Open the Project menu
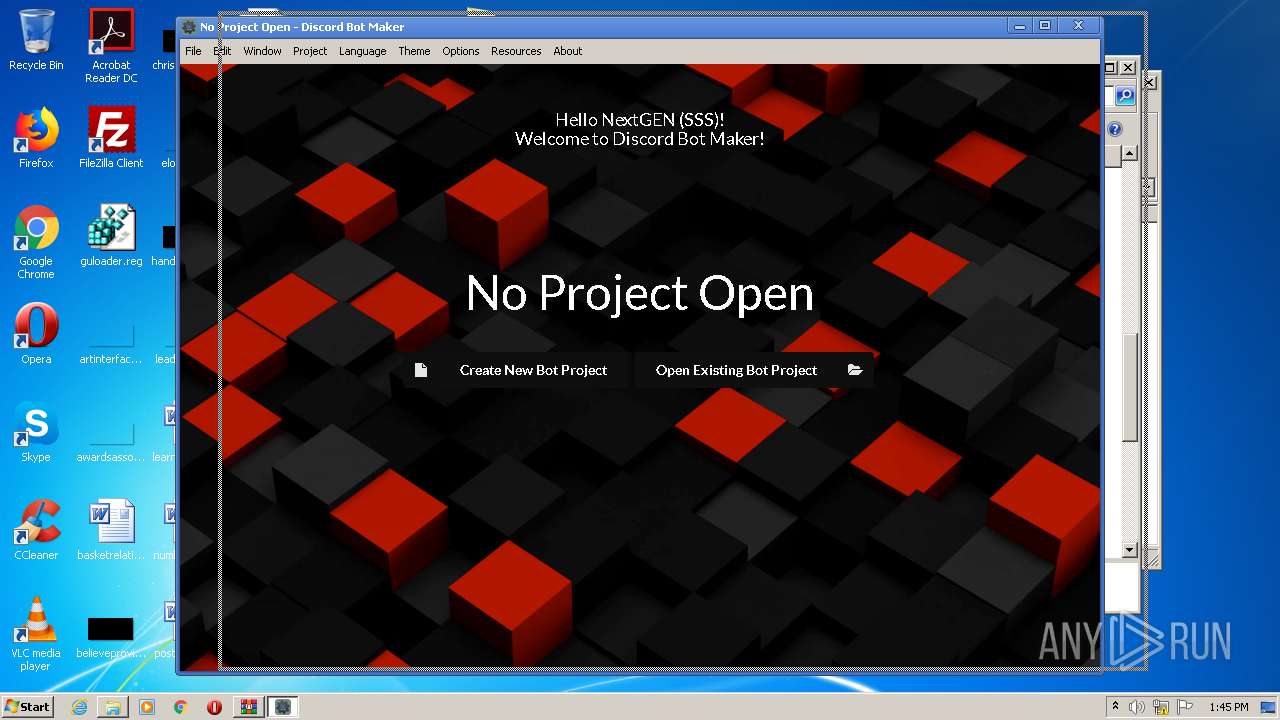The image size is (1280, 720). point(310,51)
